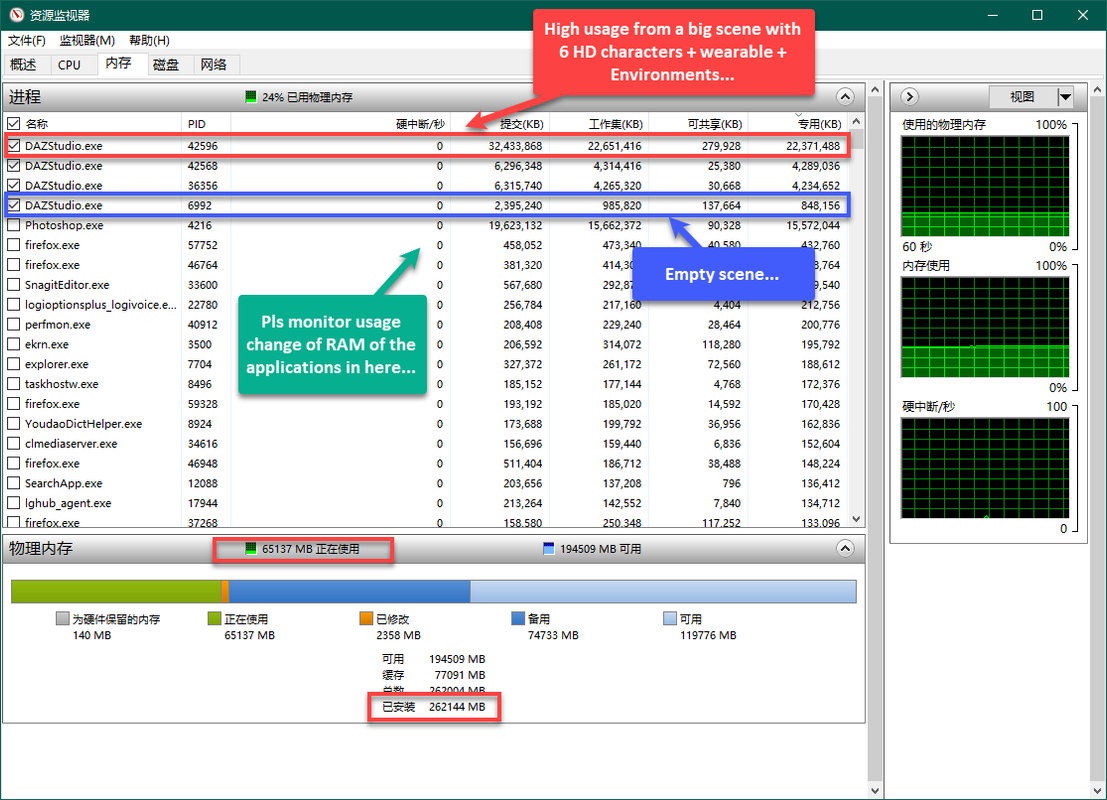Click the 硬中断/秒 graph
Image resolution: width=1107 pixels, height=800 pixels.
click(985, 468)
